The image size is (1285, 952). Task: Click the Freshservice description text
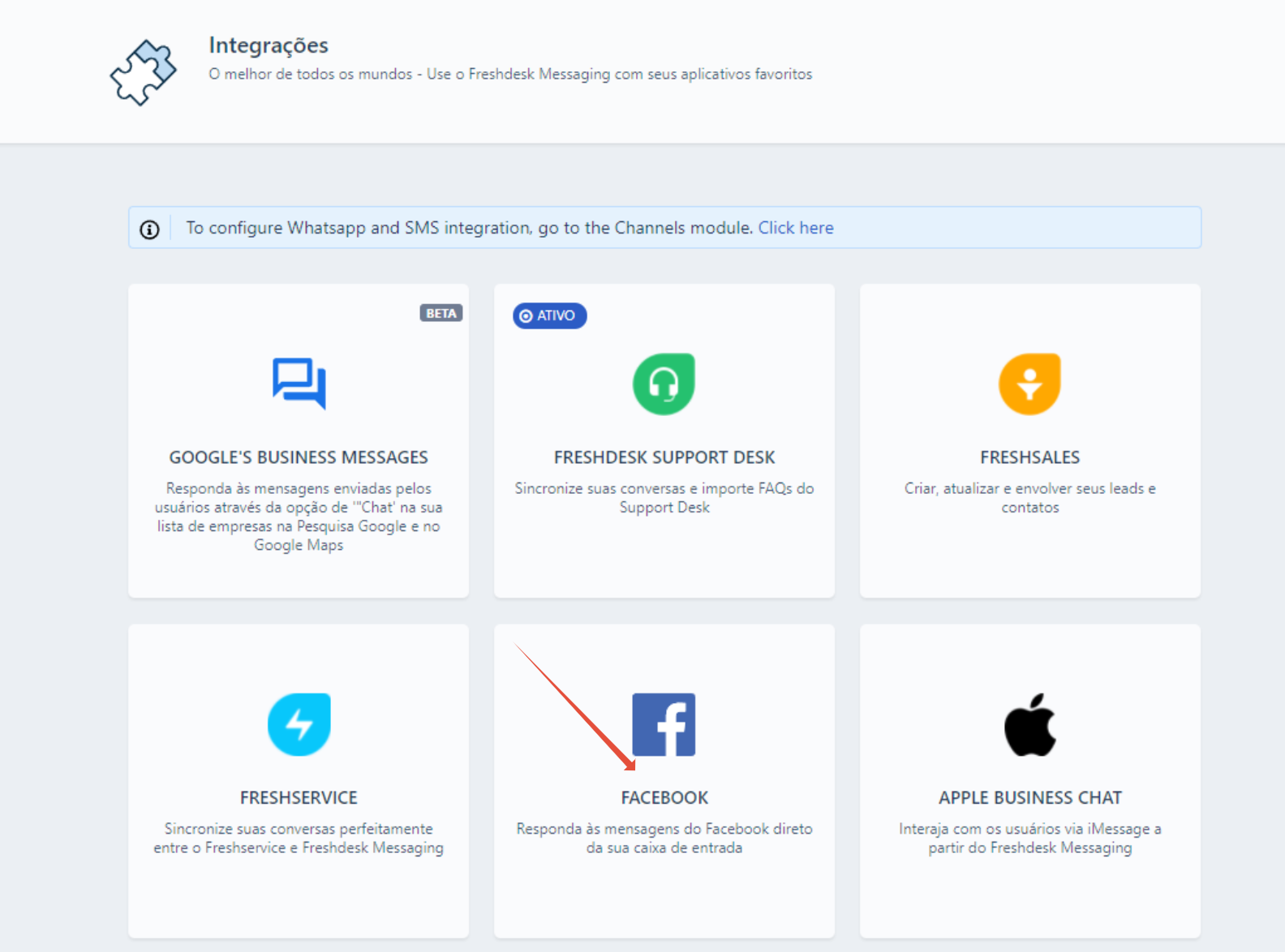[299, 838]
